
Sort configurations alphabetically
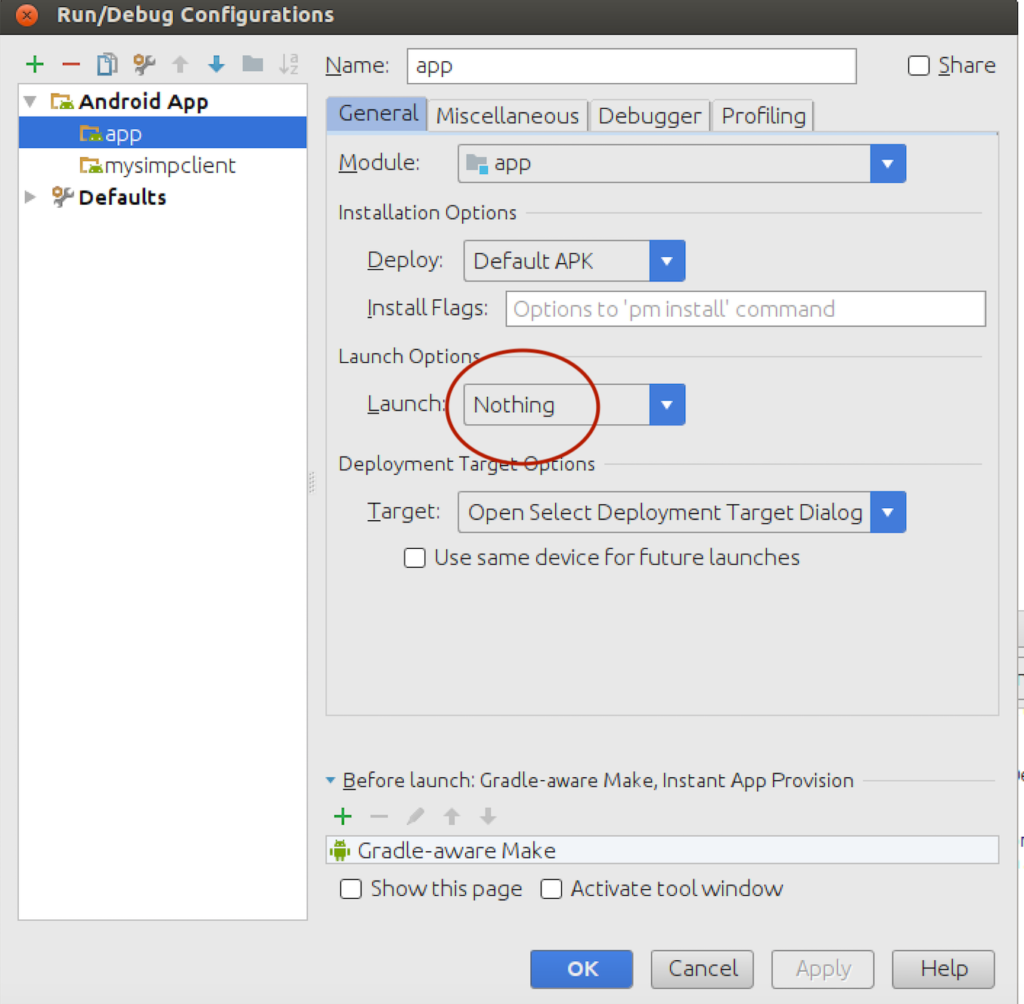click(289, 63)
